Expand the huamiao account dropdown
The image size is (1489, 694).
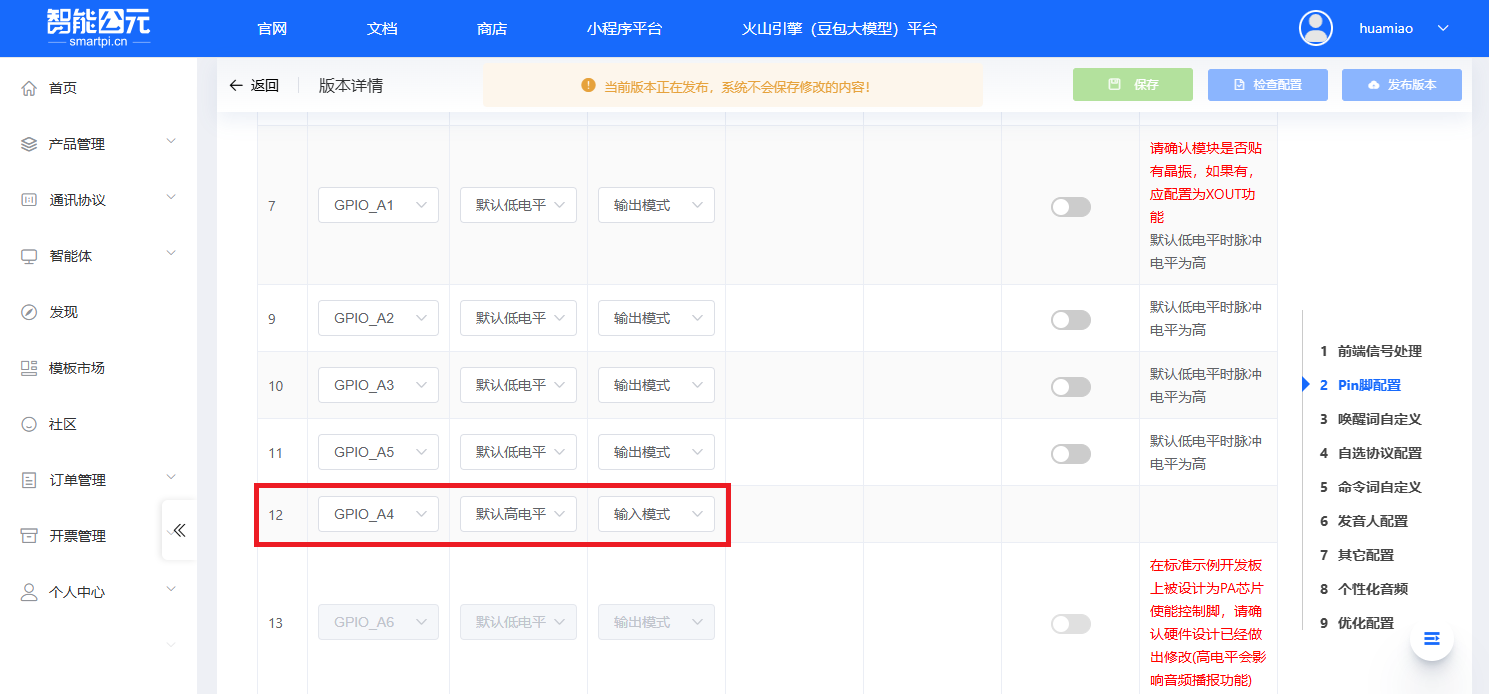point(1442,28)
